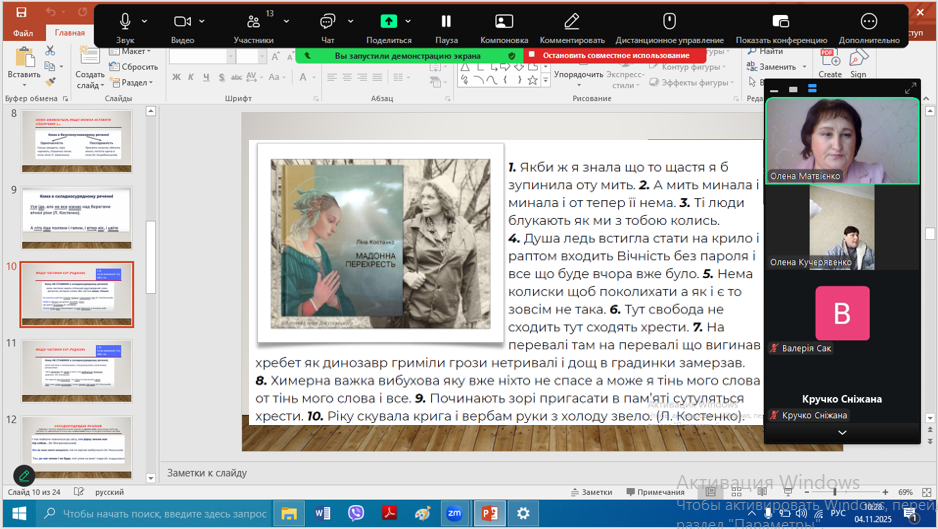
Task: Click green Поделиться share screen icon
Action: pyautogui.click(x=389, y=22)
